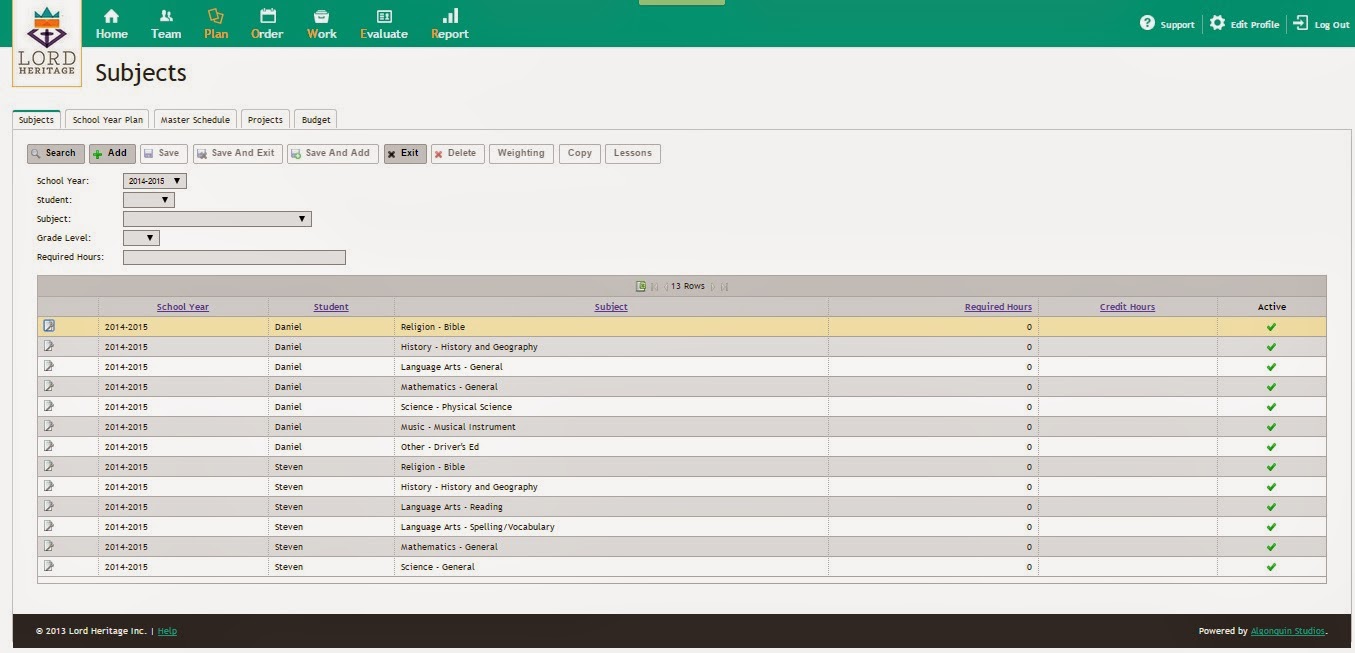Open the Plan navigation icon

click(x=216, y=16)
